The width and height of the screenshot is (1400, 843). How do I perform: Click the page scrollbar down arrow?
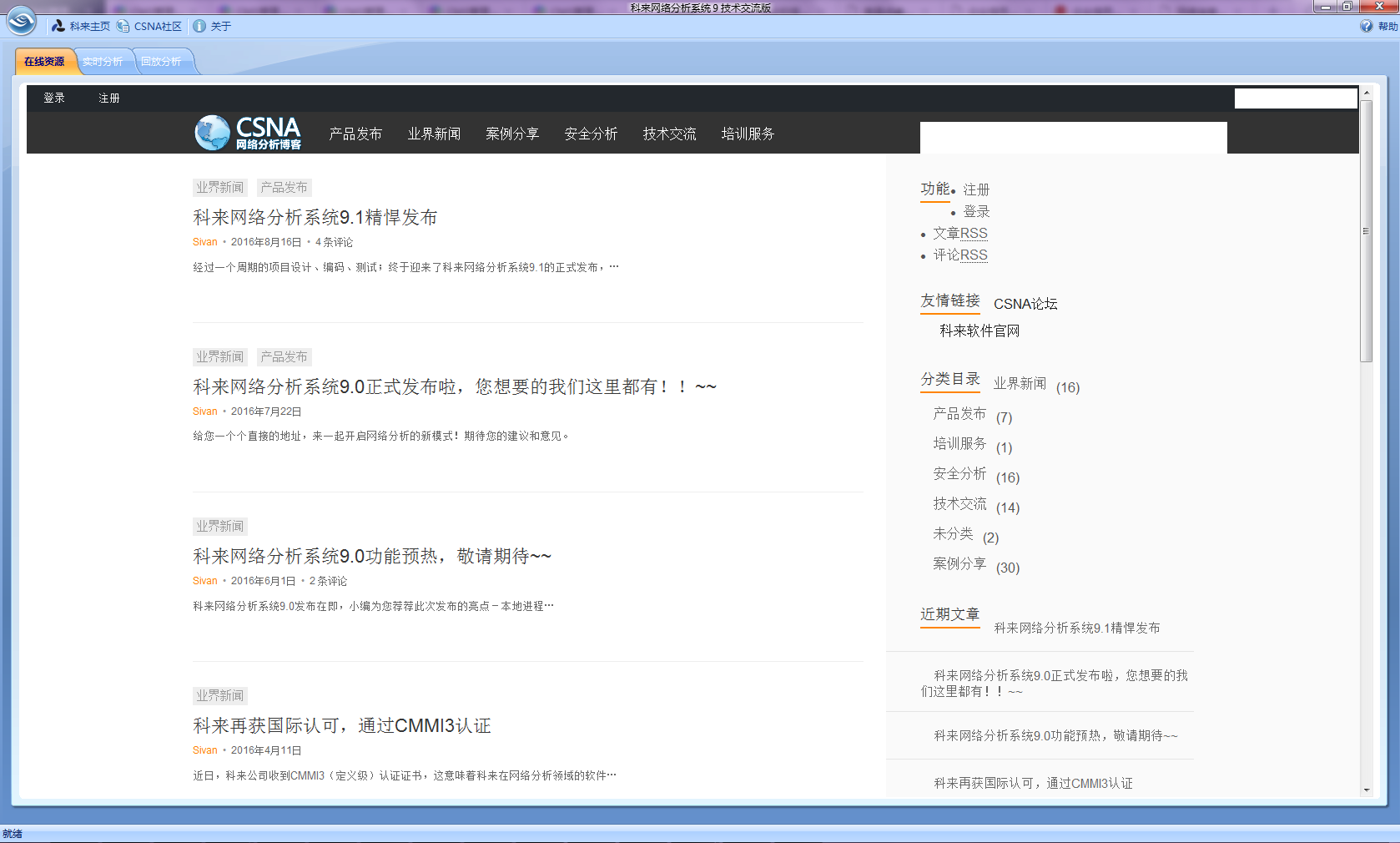(1367, 790)
